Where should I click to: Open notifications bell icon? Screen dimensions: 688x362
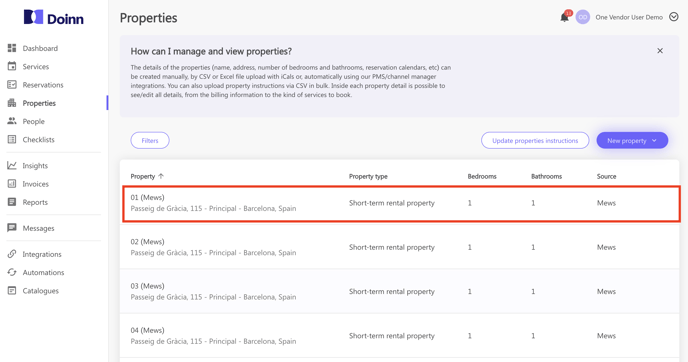click(x=564, y=17)
